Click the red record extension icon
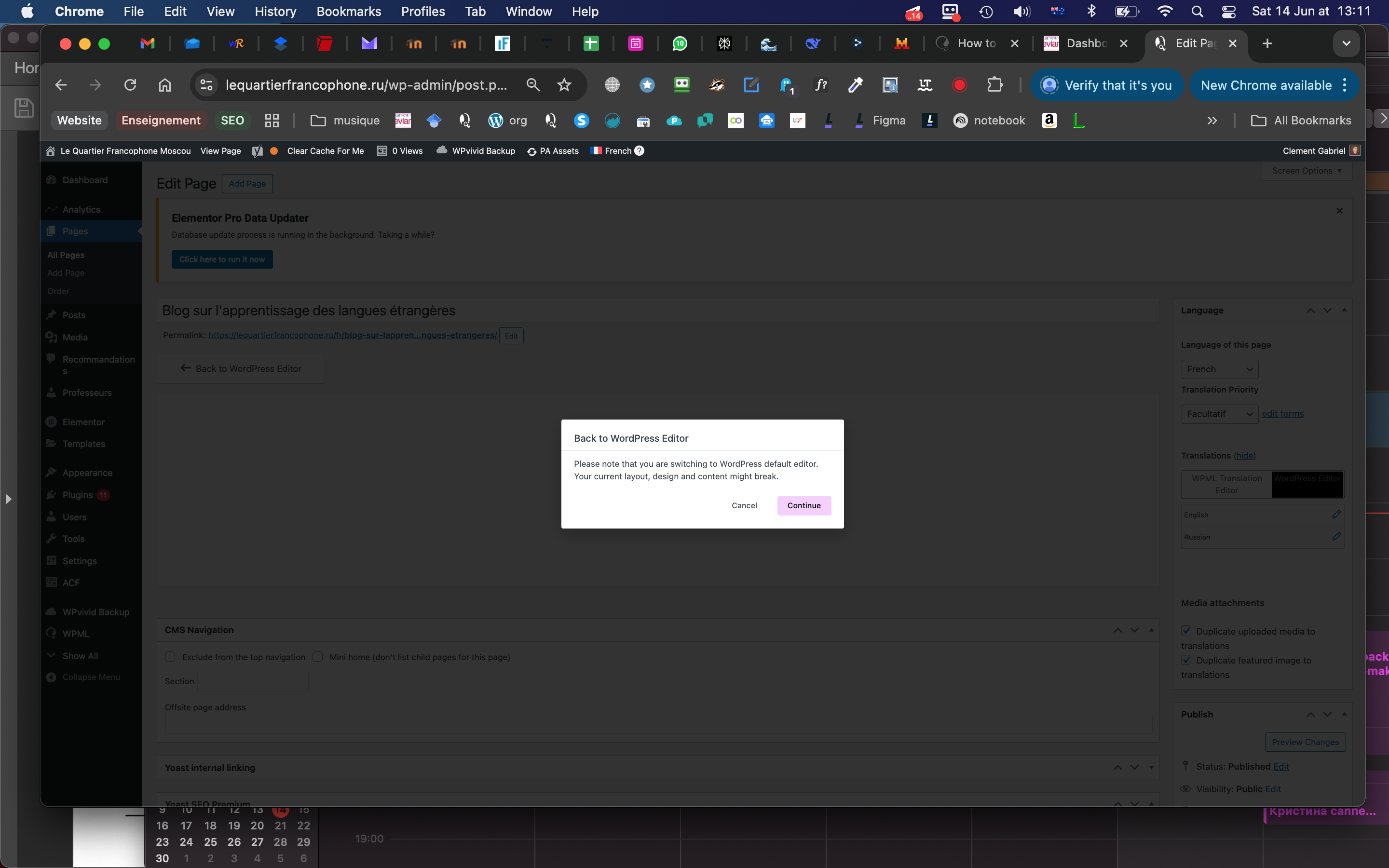 [x=960, y=85]
